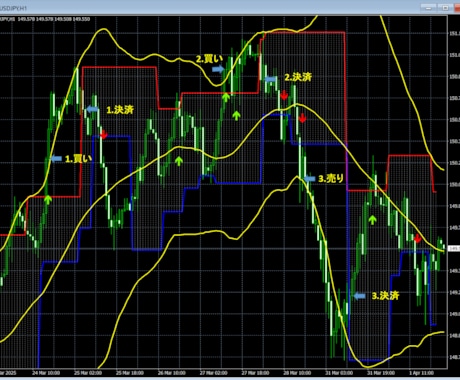
Task: Click the blue arrow beside 1.買い
Action: point(56,159)
